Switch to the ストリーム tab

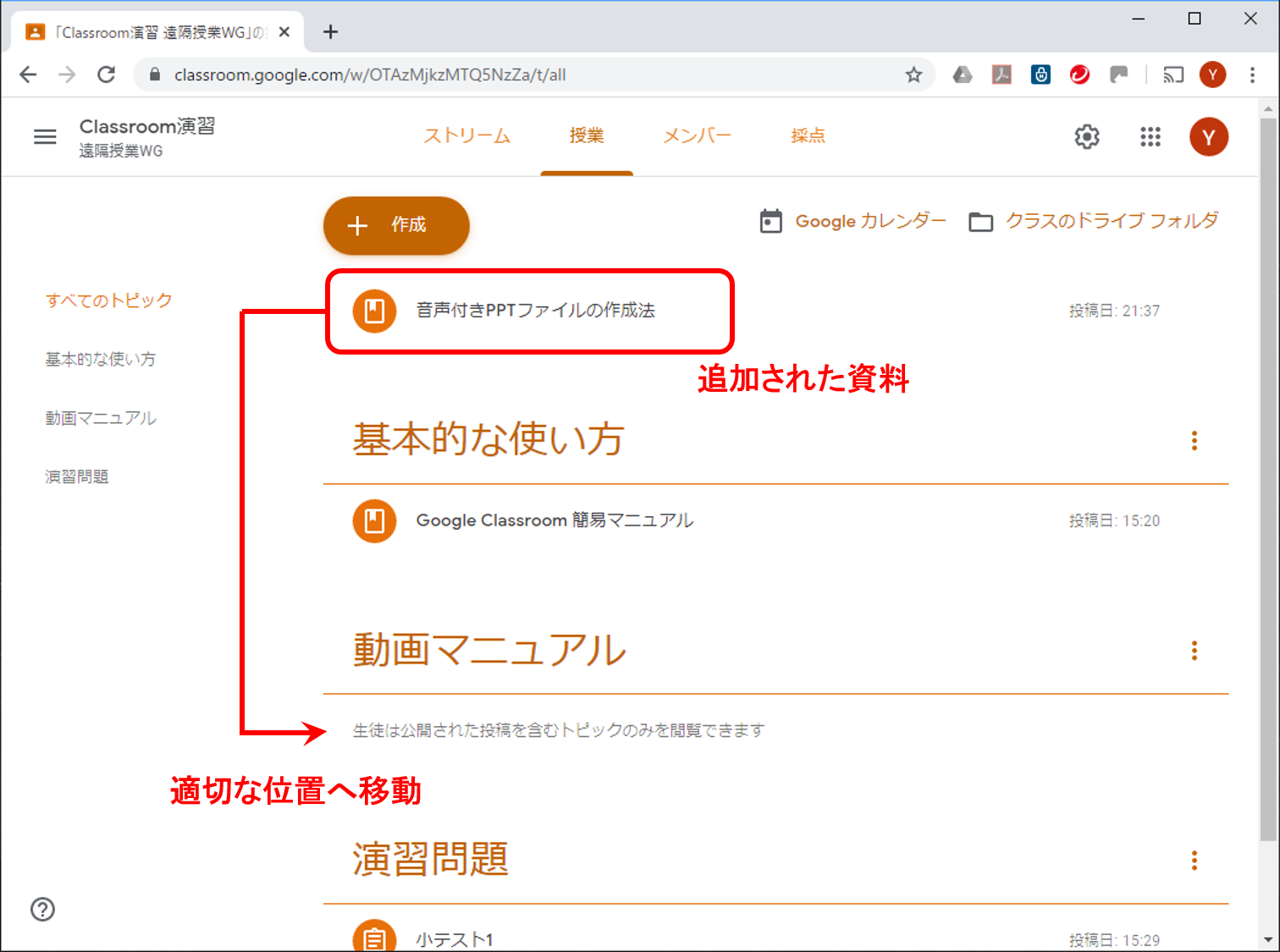[x=466, y=135]
